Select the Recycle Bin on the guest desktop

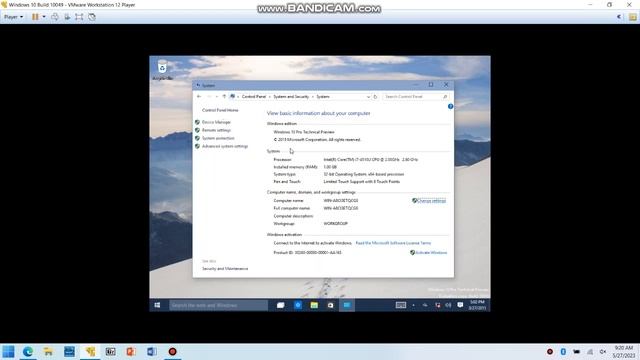162,70
